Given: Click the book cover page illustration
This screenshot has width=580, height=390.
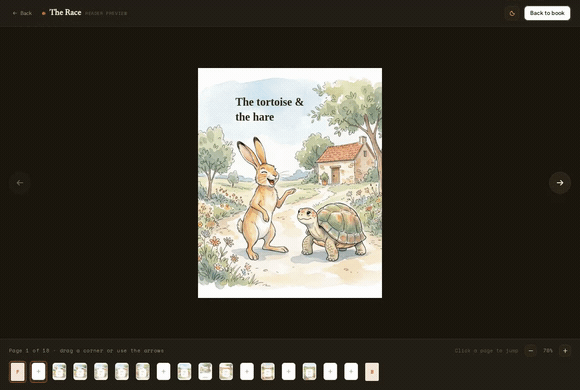Looking at the screenshot, I should click(x=290, y=183).
